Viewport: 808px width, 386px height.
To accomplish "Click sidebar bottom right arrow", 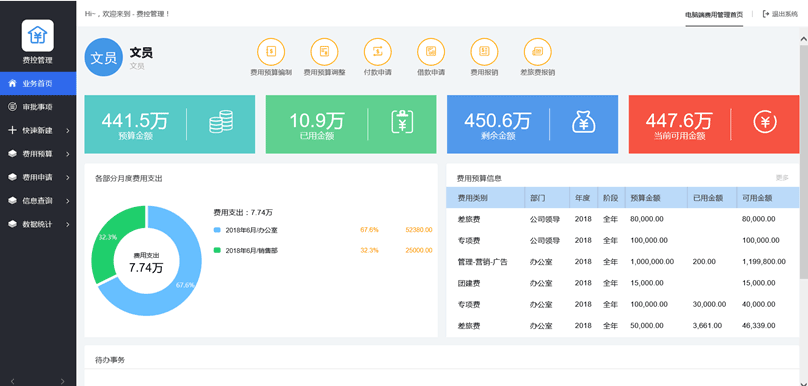I will click(63, 382).
